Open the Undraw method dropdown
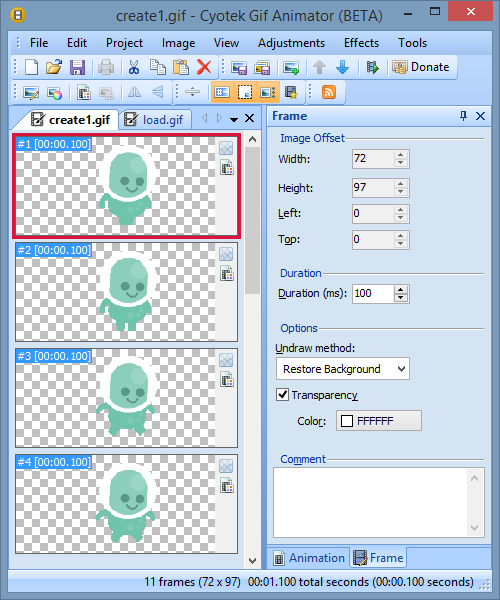 (x=343, y=369)
